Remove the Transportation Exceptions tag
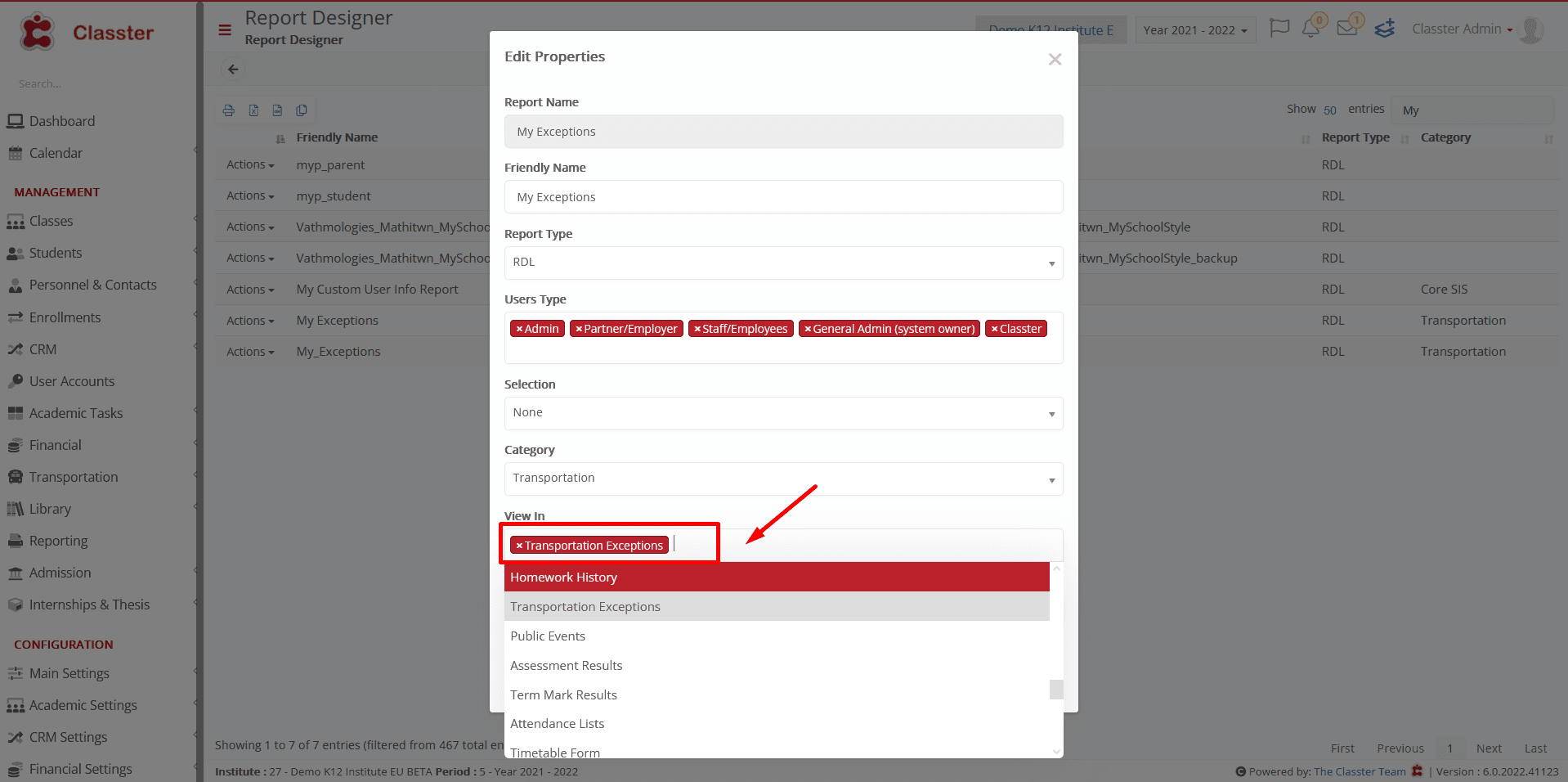The image size is (1568, 782). point(519,546)
